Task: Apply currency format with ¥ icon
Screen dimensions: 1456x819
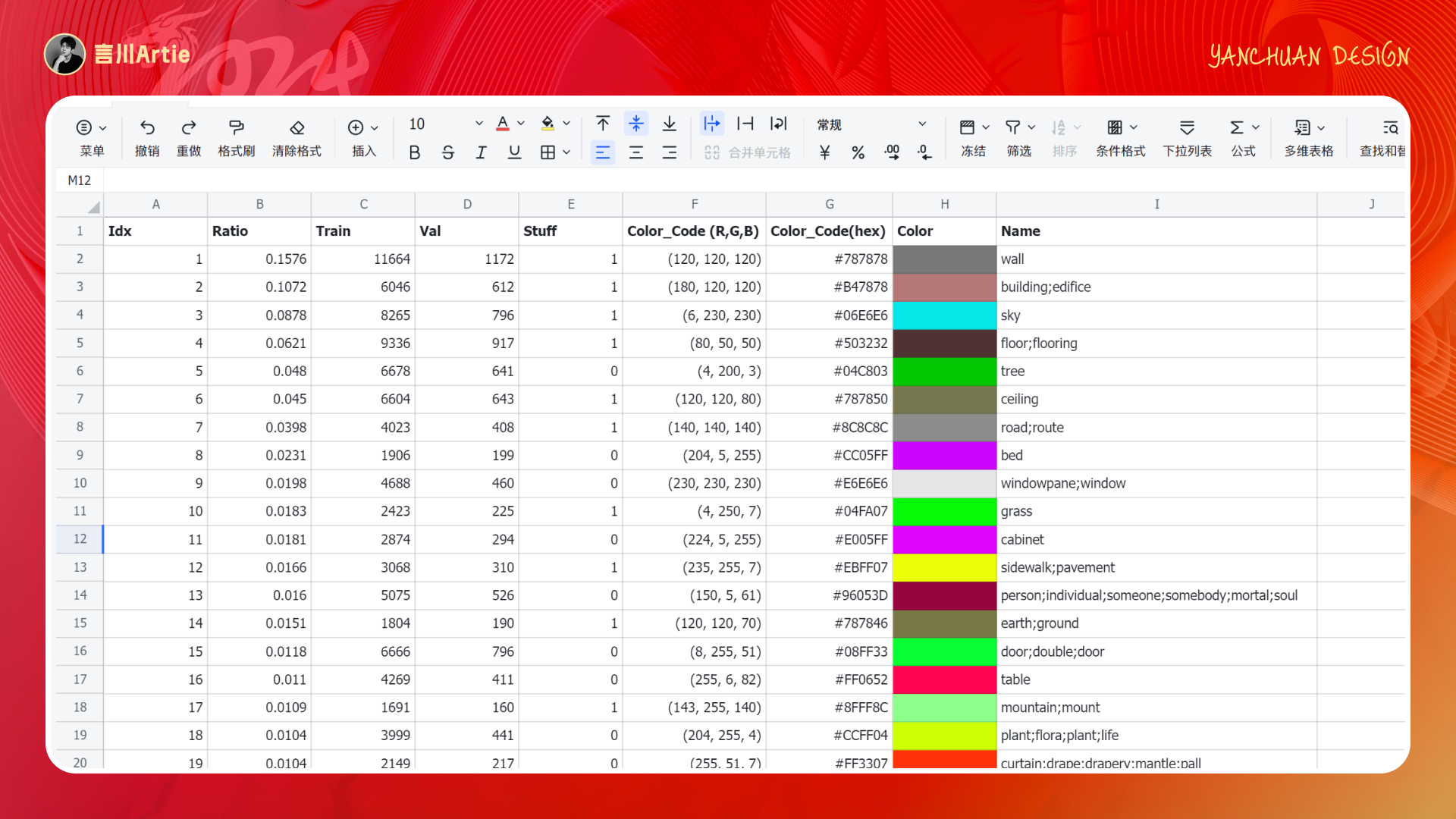Action: pyautogui.click(x=824, y=152)
